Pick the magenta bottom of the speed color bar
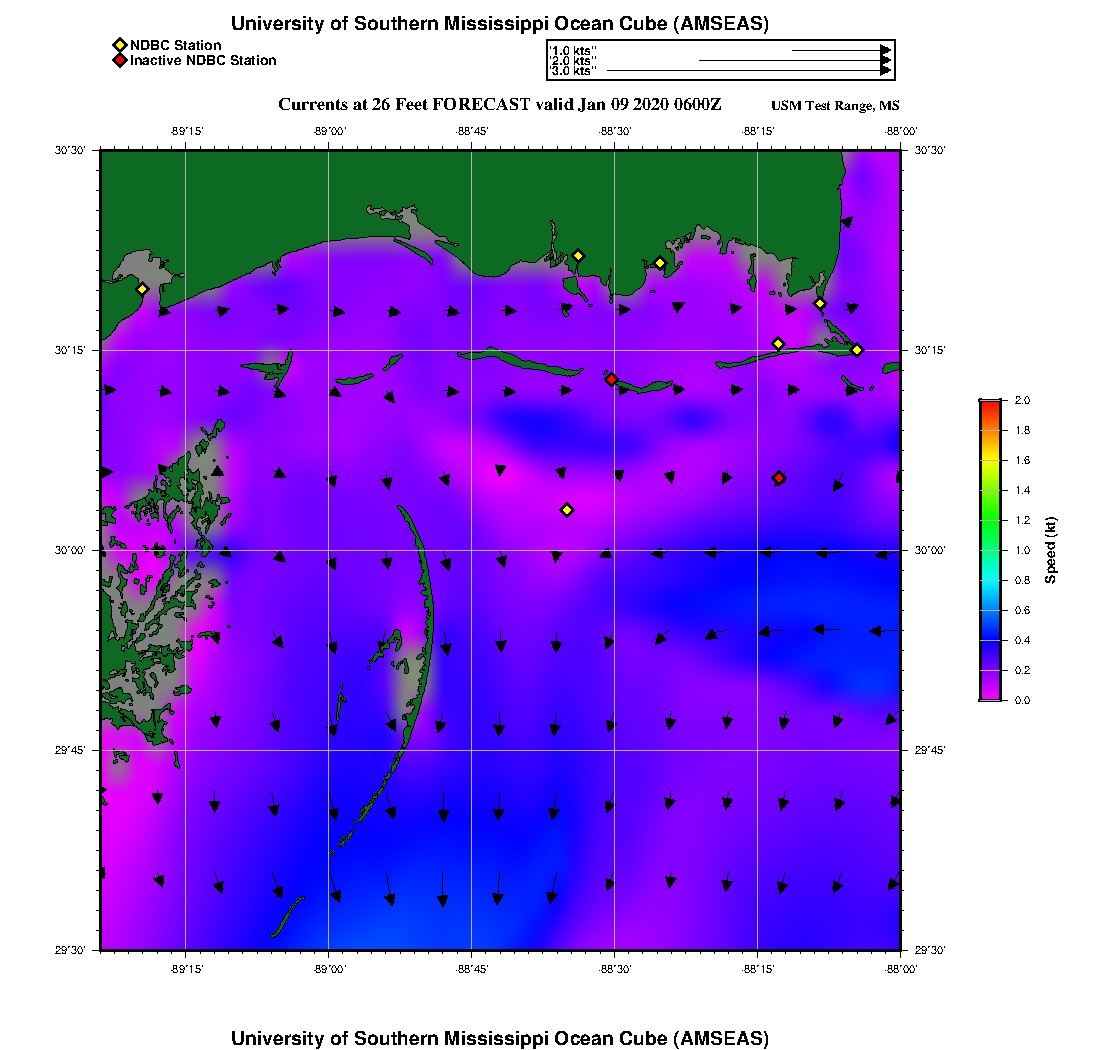The image size is (1100, 1050). tap(990, 694)
